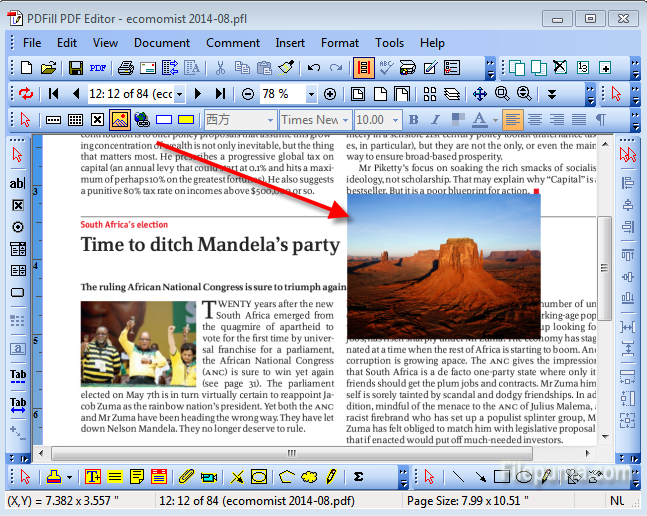
Task: Click the zoom in plus icon
Action: 329,94
